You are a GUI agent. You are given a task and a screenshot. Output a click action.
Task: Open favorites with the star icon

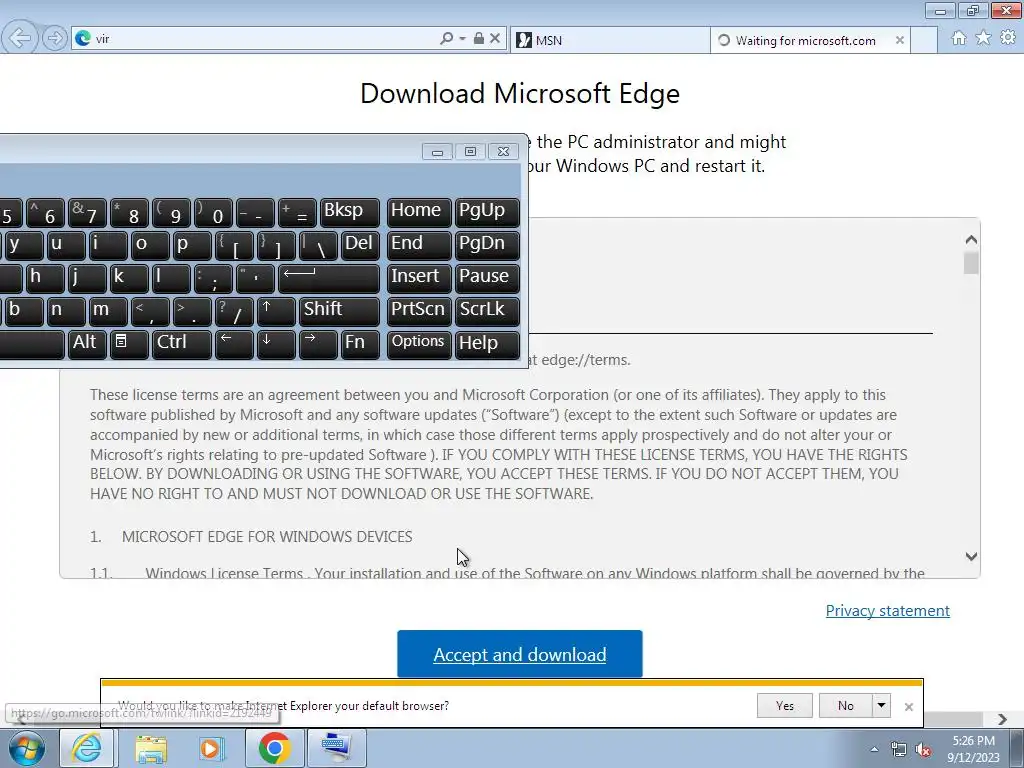983,39
